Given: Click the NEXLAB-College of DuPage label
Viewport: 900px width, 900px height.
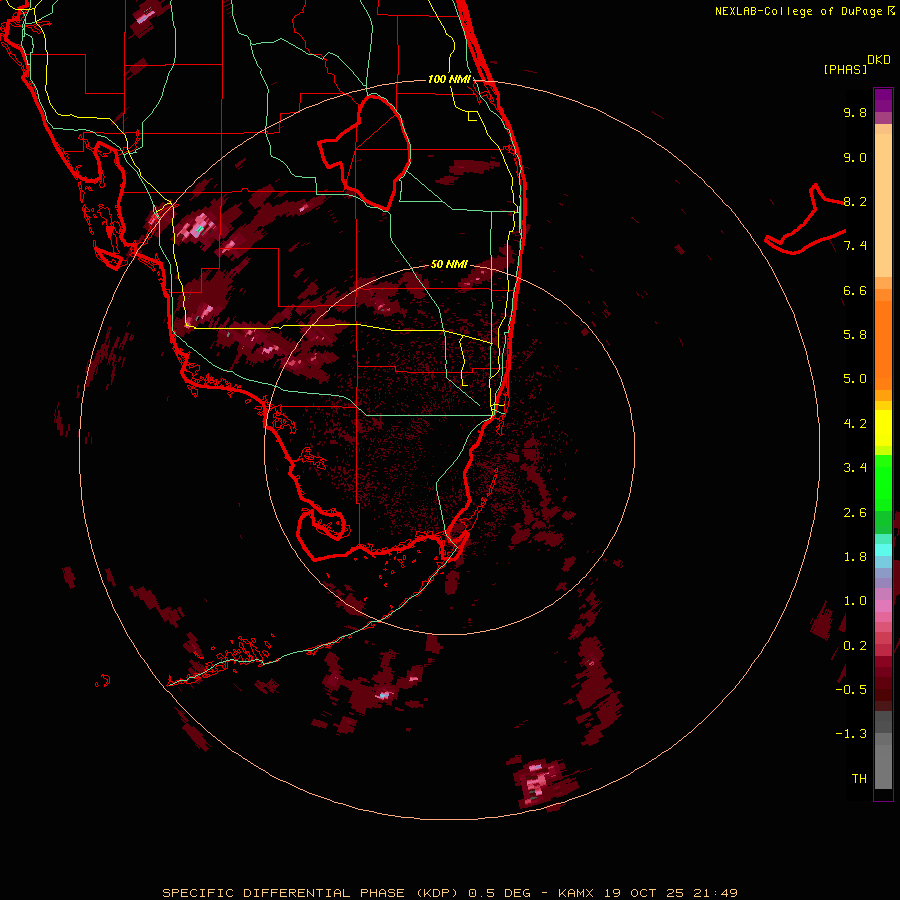Looking at the screenshot, I should (798, 11).
